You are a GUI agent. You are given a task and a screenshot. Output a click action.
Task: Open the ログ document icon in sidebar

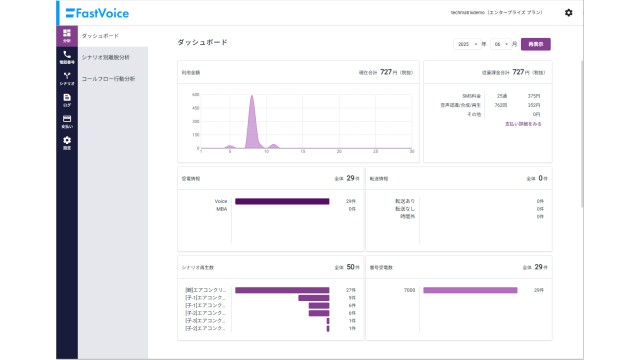click(x=67, y=100)
